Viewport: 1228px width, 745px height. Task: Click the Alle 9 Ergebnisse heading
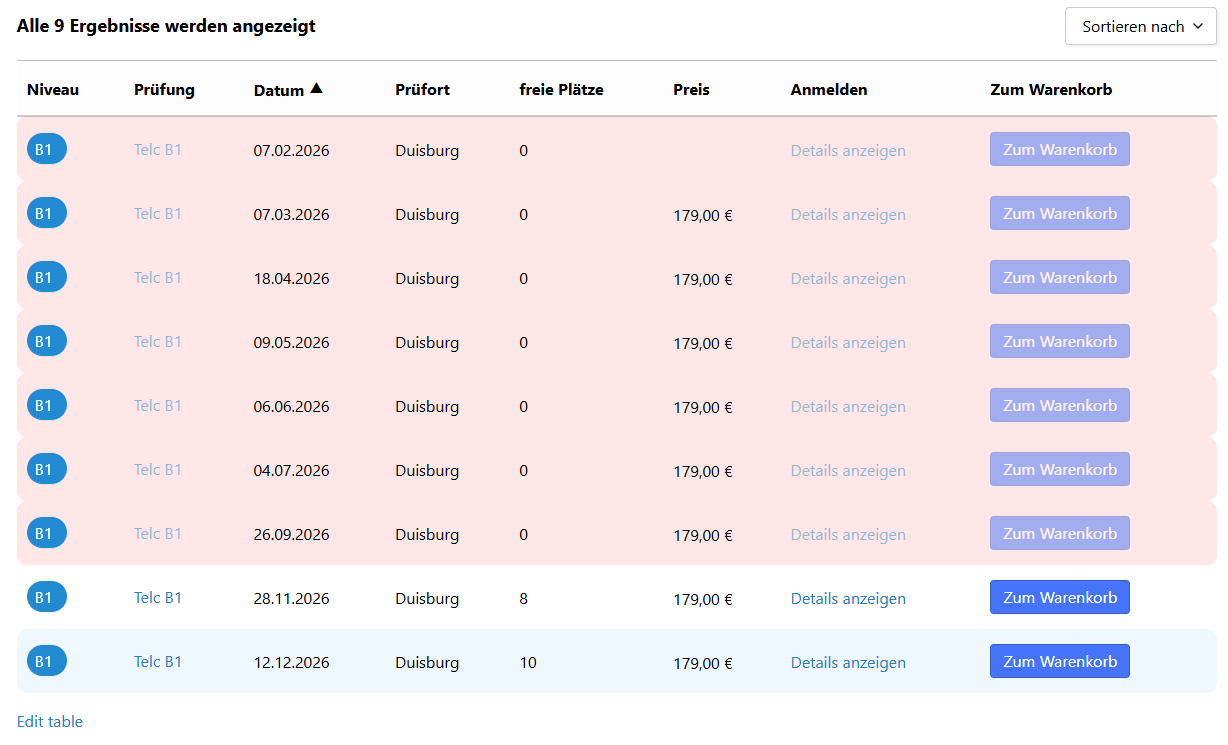(x=166, y=26)
